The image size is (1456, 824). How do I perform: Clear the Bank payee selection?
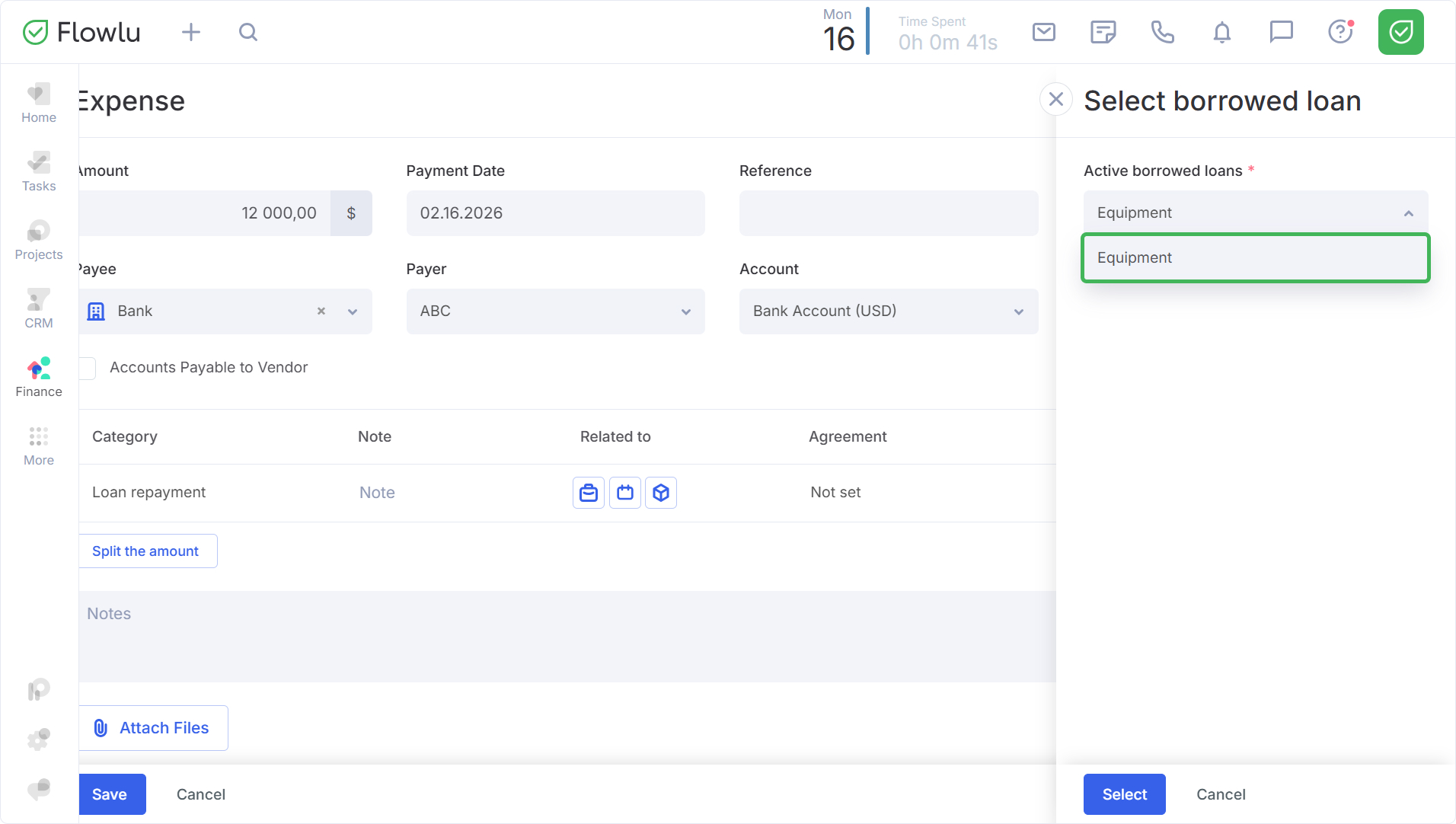point(321,311)
